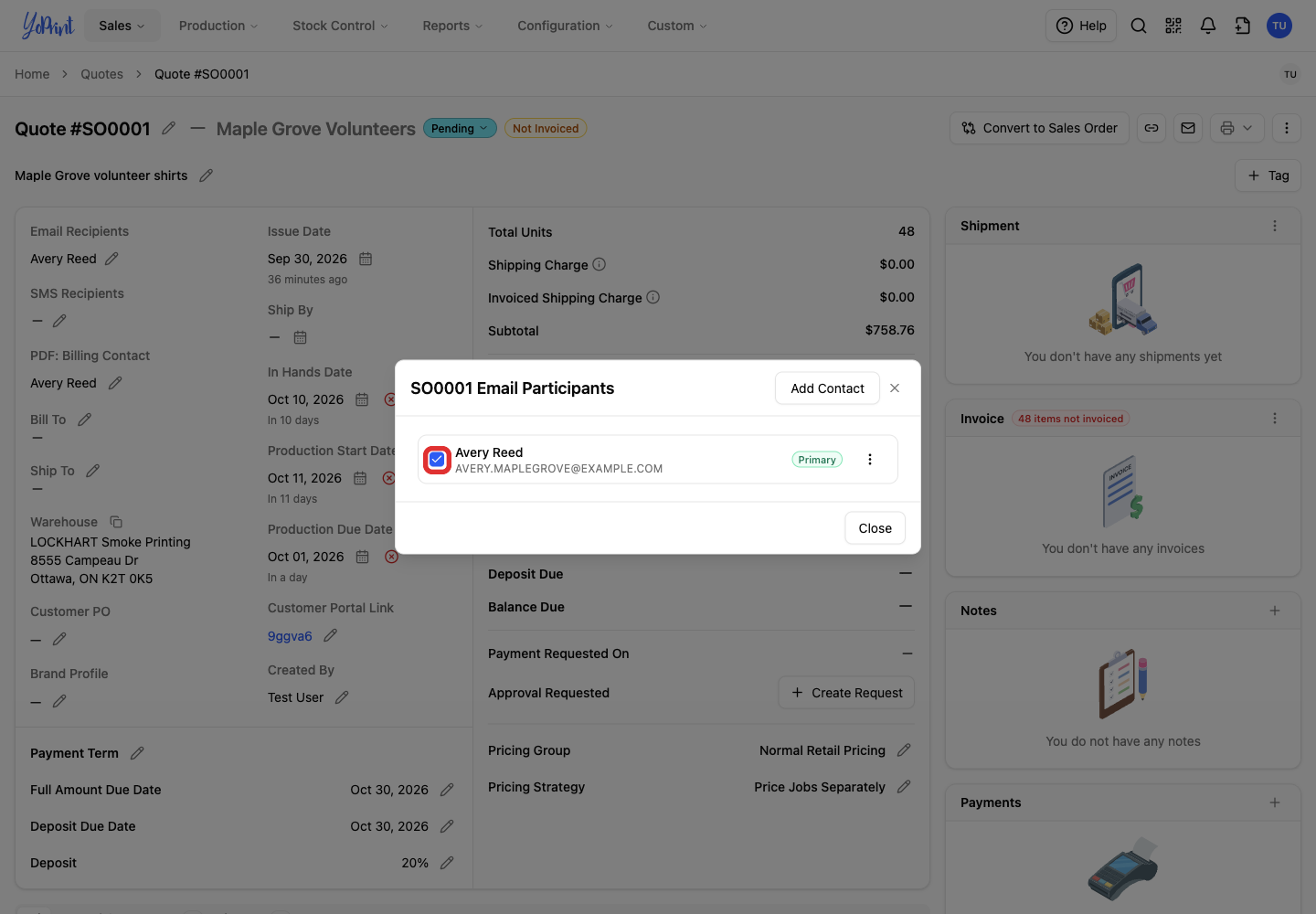The height and width of the screenshot is (914, 1316).
Task: Open the notifications bell
Action: 1208,26
